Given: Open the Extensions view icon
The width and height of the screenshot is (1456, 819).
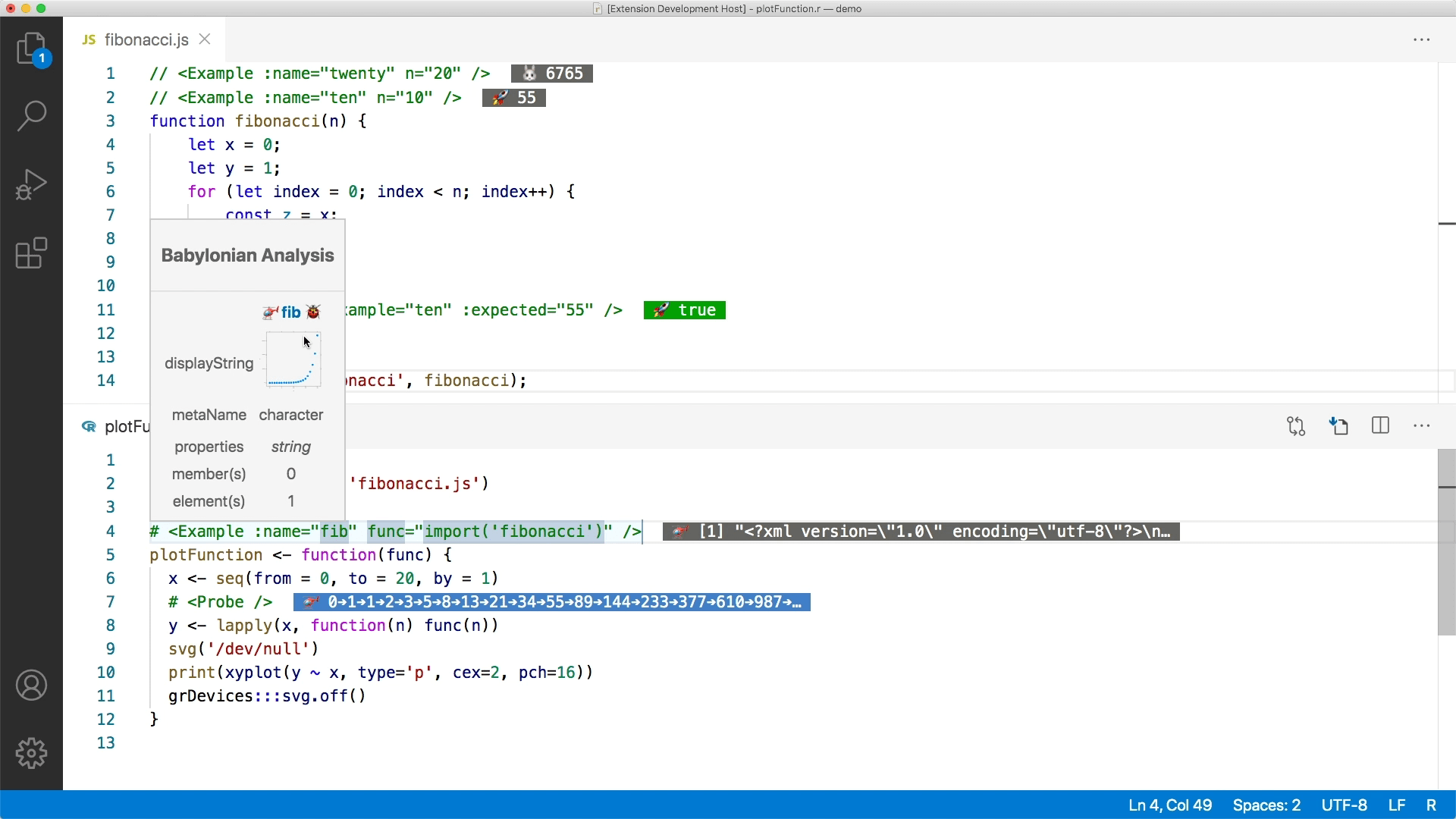Looking at the screenshot, I should [x=31, y=253].
